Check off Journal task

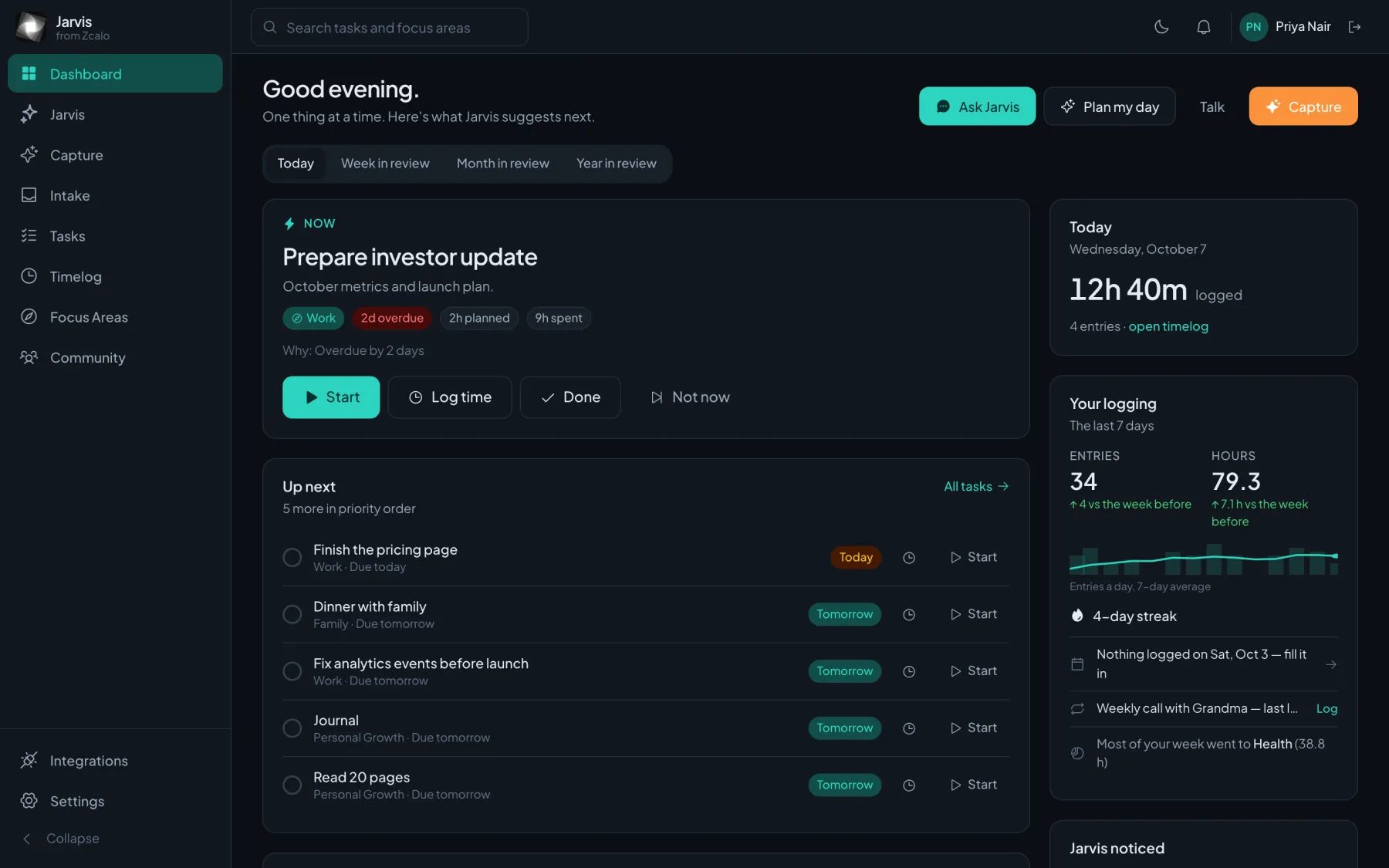pyautogui.click(x=292, y=728)
